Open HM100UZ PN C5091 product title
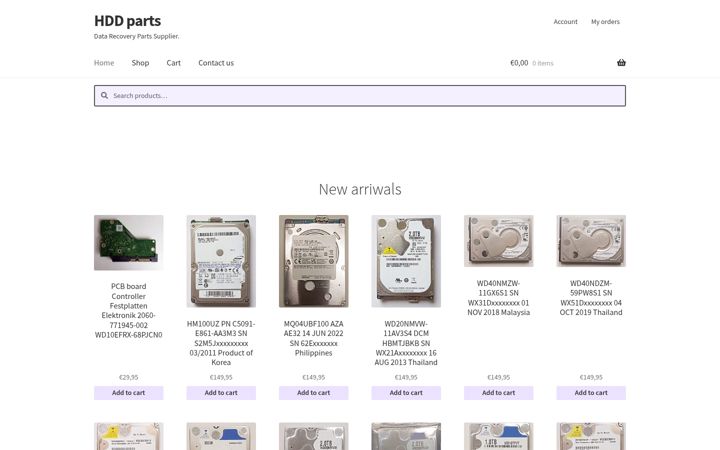 click(221, 343)
